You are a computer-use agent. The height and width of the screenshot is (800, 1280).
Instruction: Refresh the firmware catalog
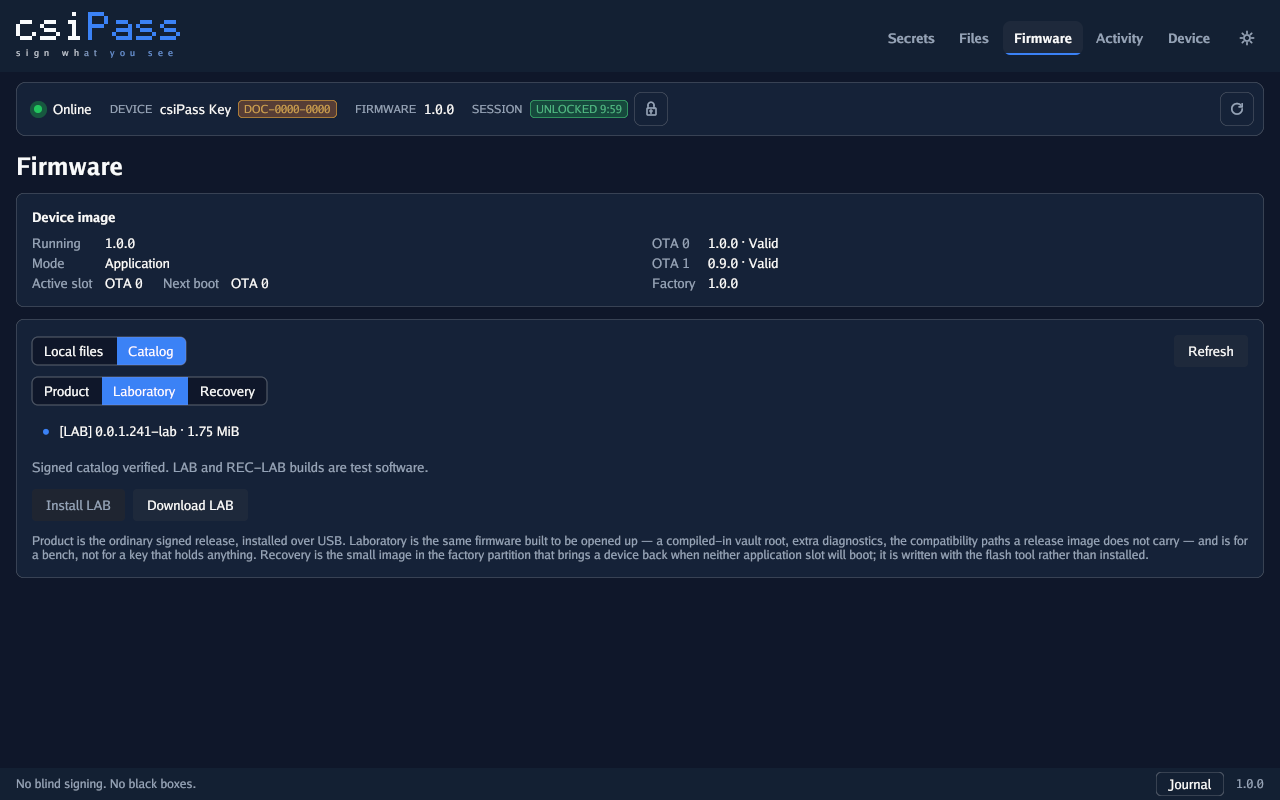(x=1211, y=351)
